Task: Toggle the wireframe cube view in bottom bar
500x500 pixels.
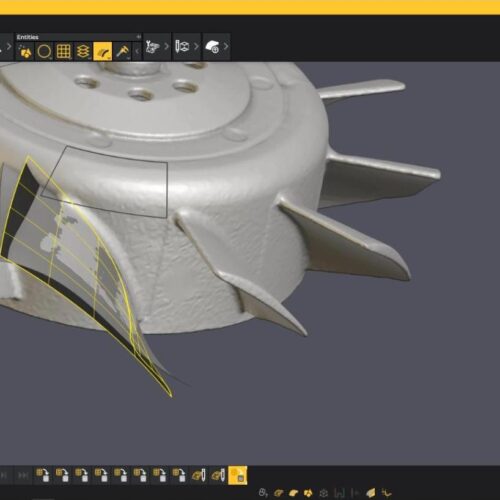Action: 323,493
